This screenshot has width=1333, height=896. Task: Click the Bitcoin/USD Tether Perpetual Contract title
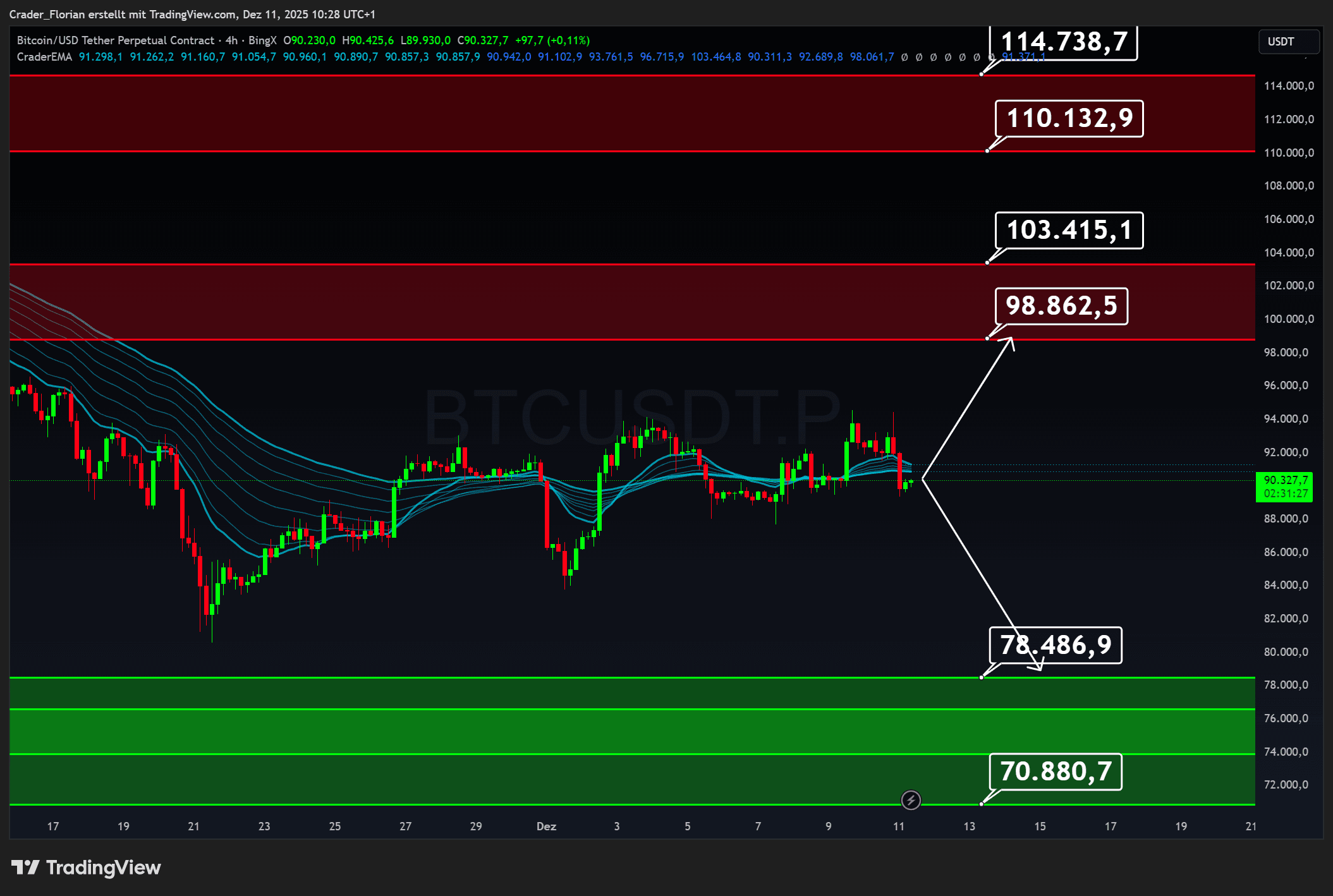pos(116,40)
